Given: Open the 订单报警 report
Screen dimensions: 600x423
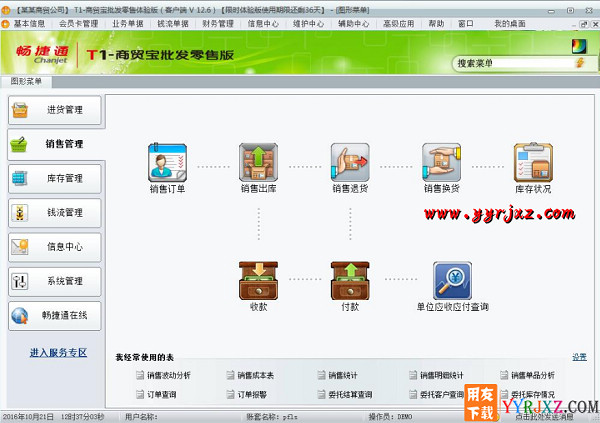Looking at the screenshot, I should coord(247,394).
